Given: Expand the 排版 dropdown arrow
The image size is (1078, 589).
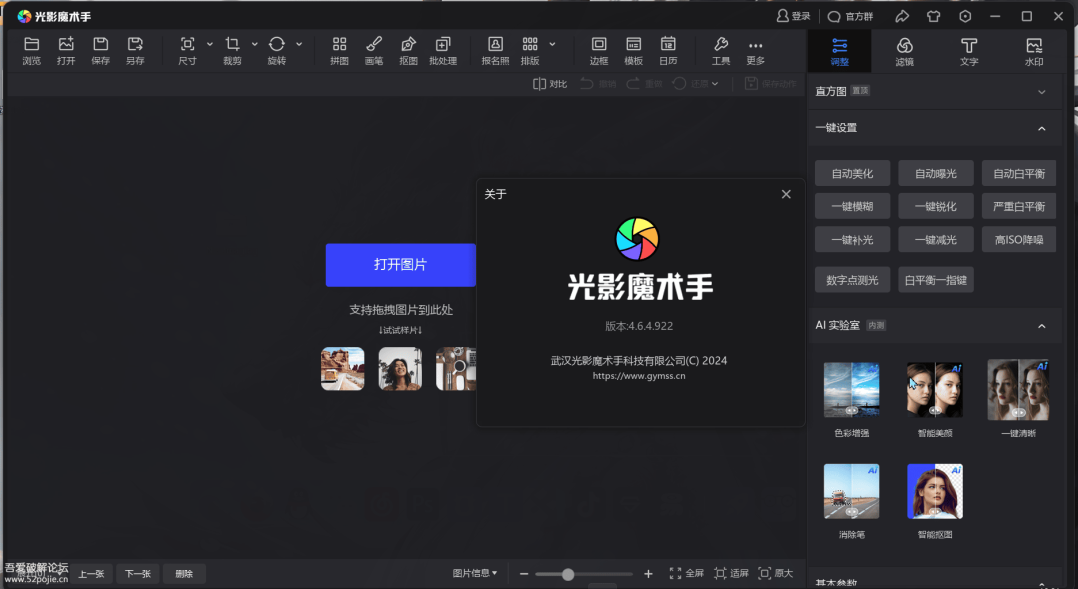Looking at the screenshot, I should [552, 44].
